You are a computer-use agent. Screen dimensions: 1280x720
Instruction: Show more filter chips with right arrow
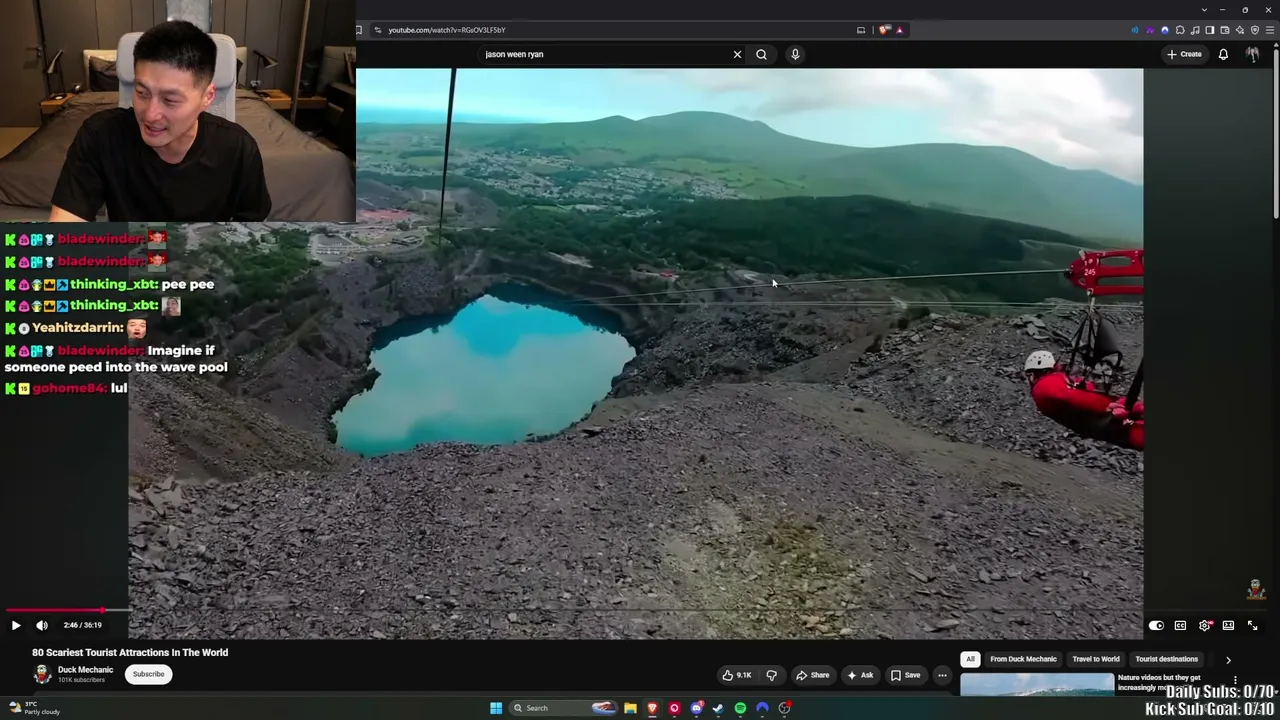click(x=1228, y=660)
